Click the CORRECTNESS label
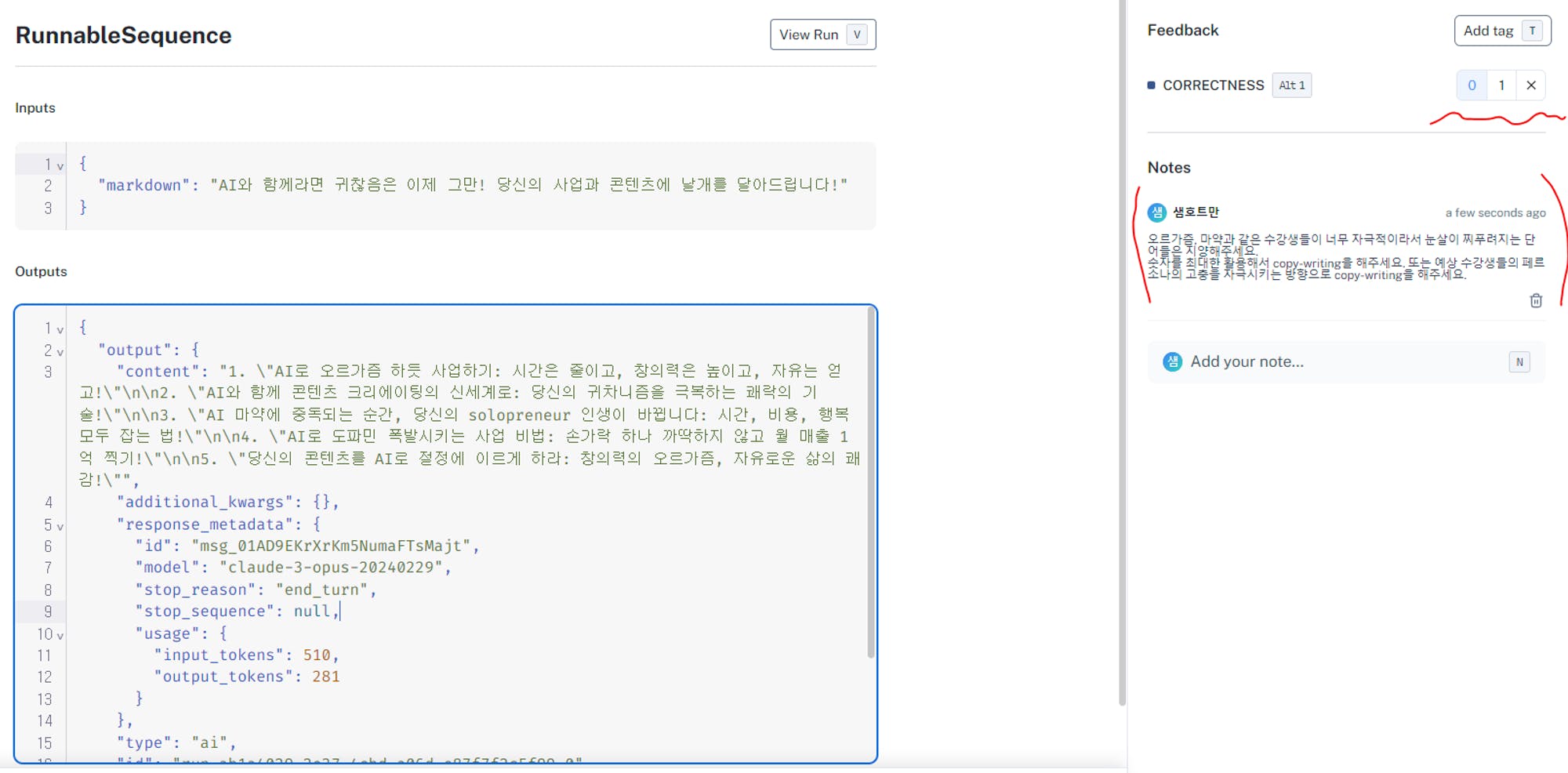 point(1213,85)
